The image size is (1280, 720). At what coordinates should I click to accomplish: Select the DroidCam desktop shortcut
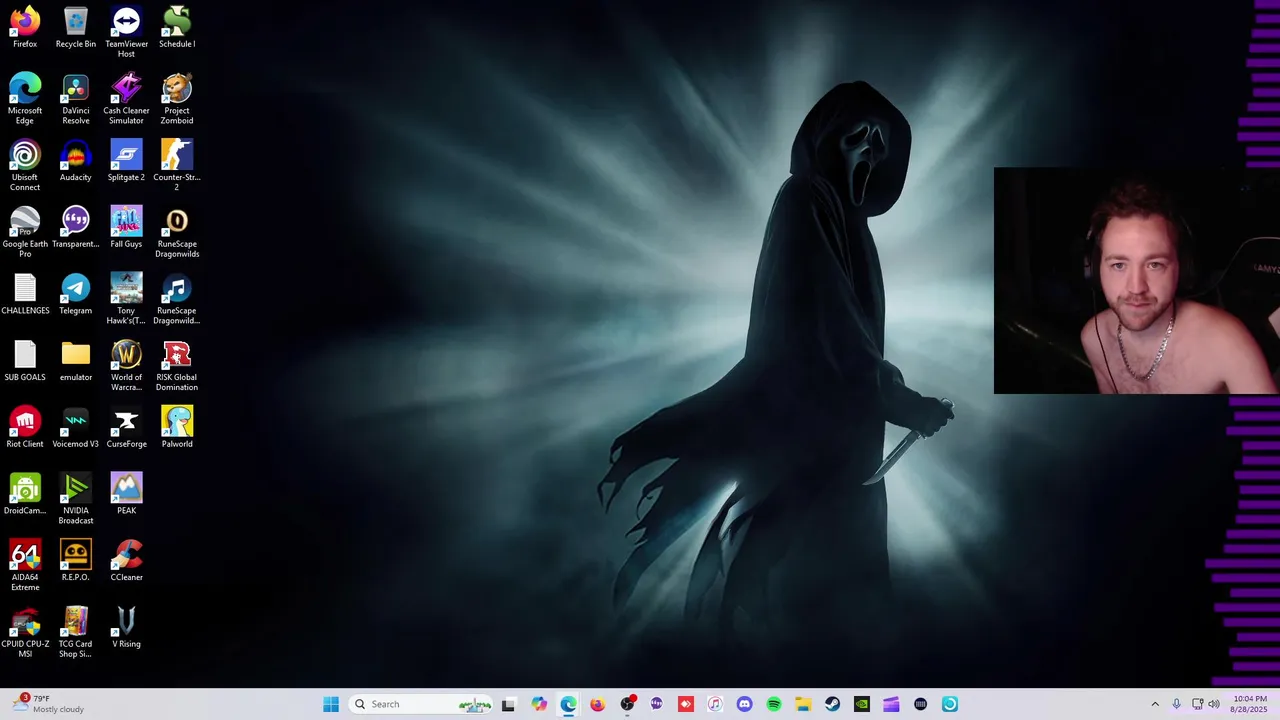click(x=25, y=494)
